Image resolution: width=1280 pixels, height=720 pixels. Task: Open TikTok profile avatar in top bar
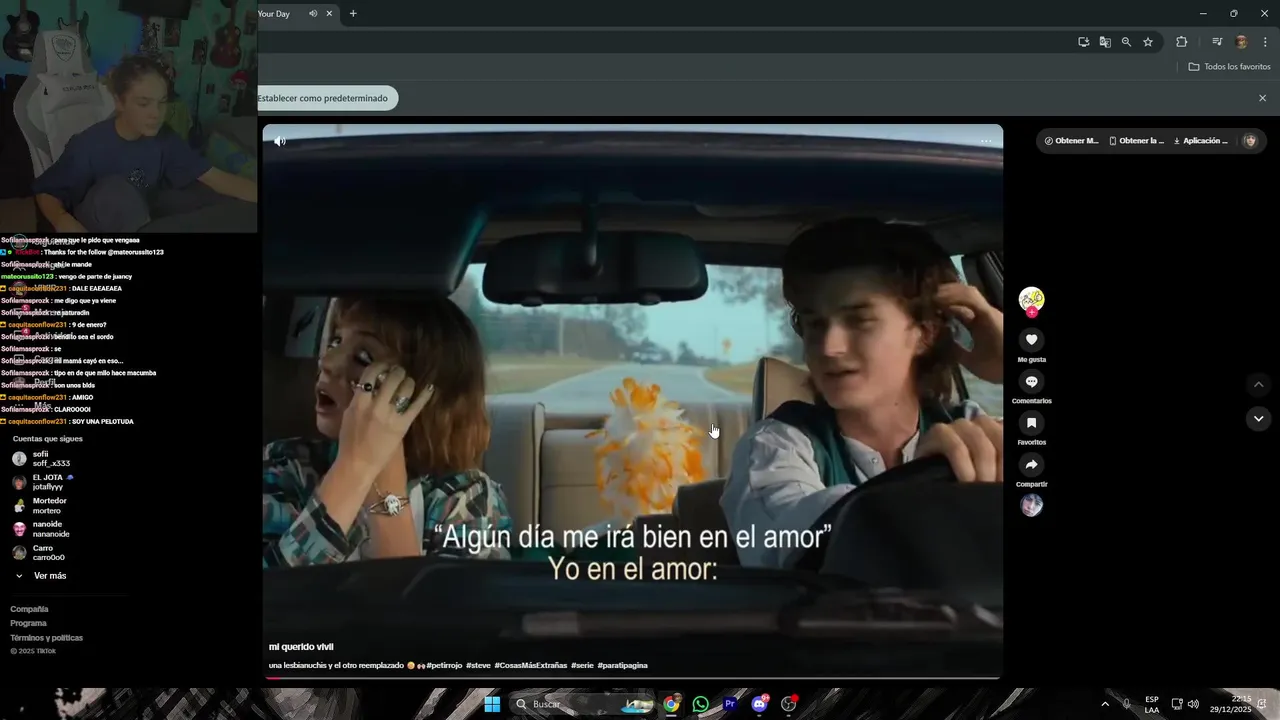[x=1250, y=141]
